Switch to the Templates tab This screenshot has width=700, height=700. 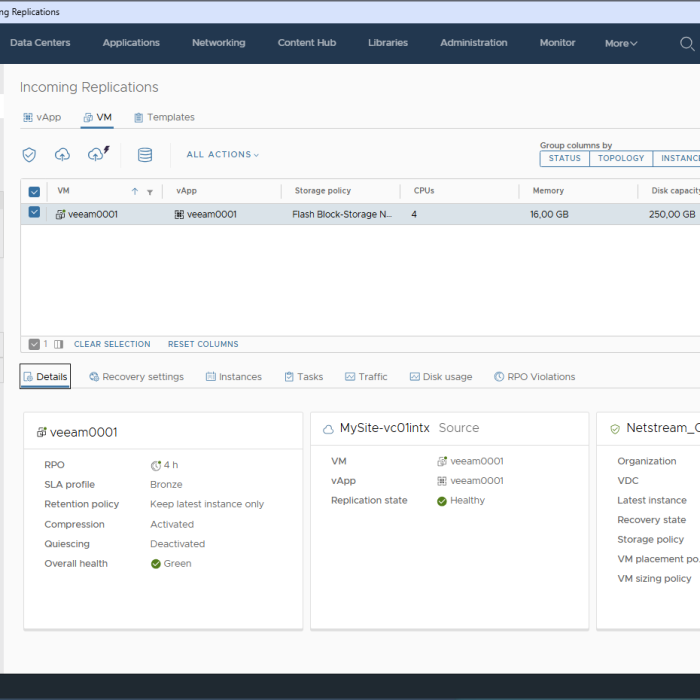[x=164, y=117]
